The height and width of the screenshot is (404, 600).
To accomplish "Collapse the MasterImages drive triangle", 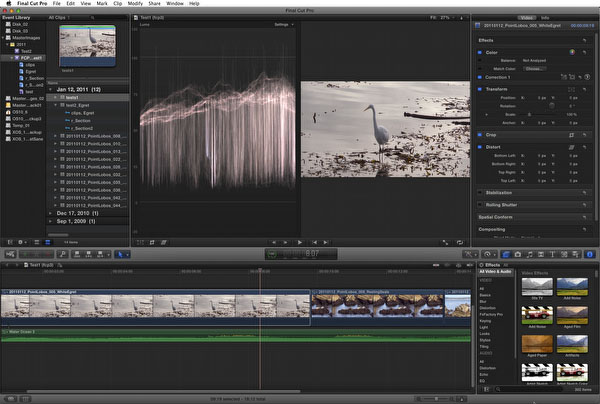I will [x=3, y=38].
